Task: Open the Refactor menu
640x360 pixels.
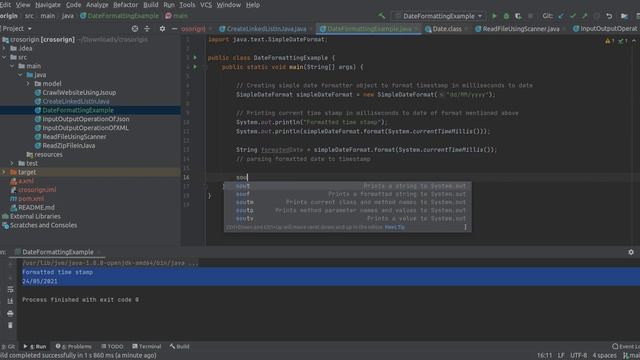Action: 125,5
